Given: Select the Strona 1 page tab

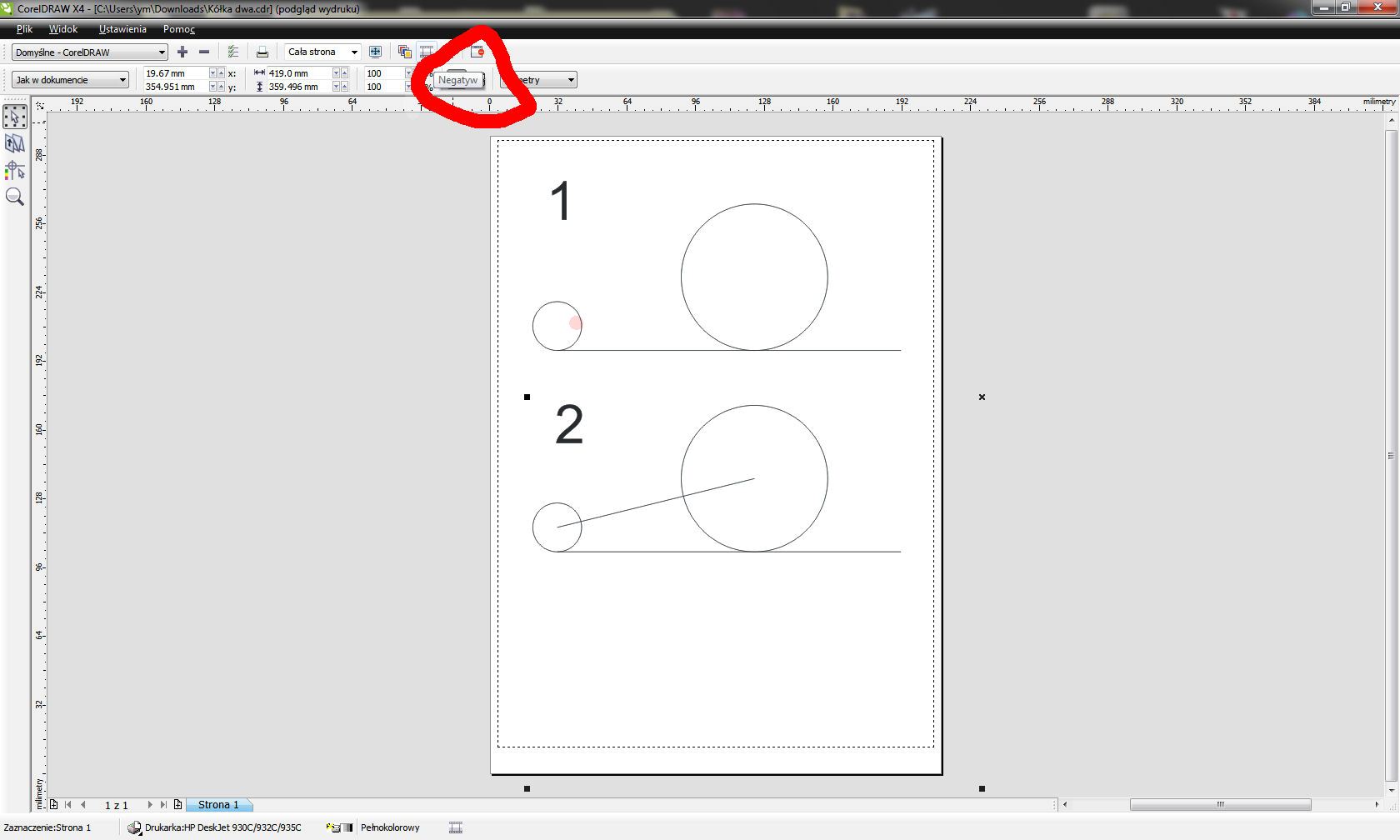Looking at the screenshot, I should pos(218,805).
